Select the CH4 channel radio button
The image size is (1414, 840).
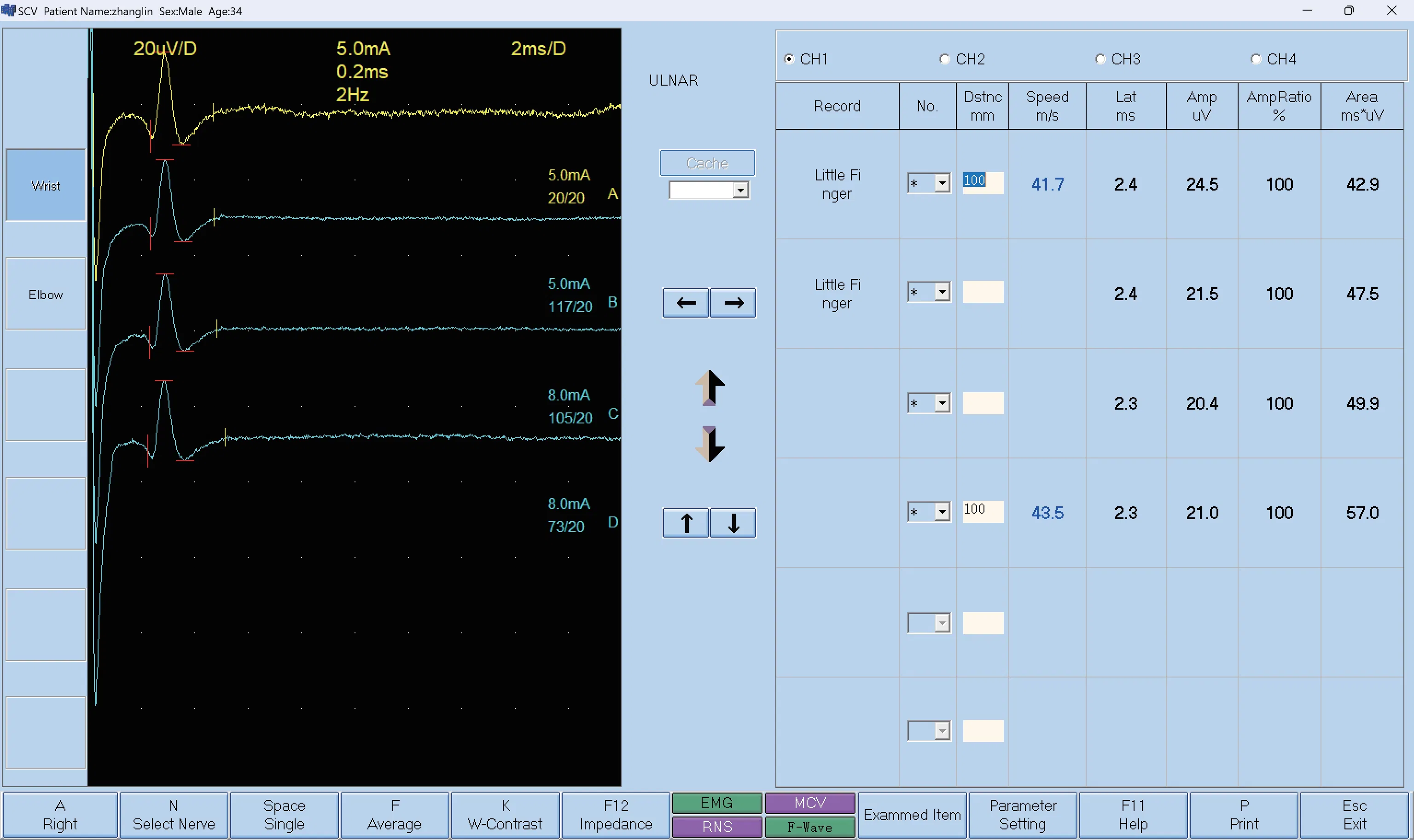(1255, 59)
